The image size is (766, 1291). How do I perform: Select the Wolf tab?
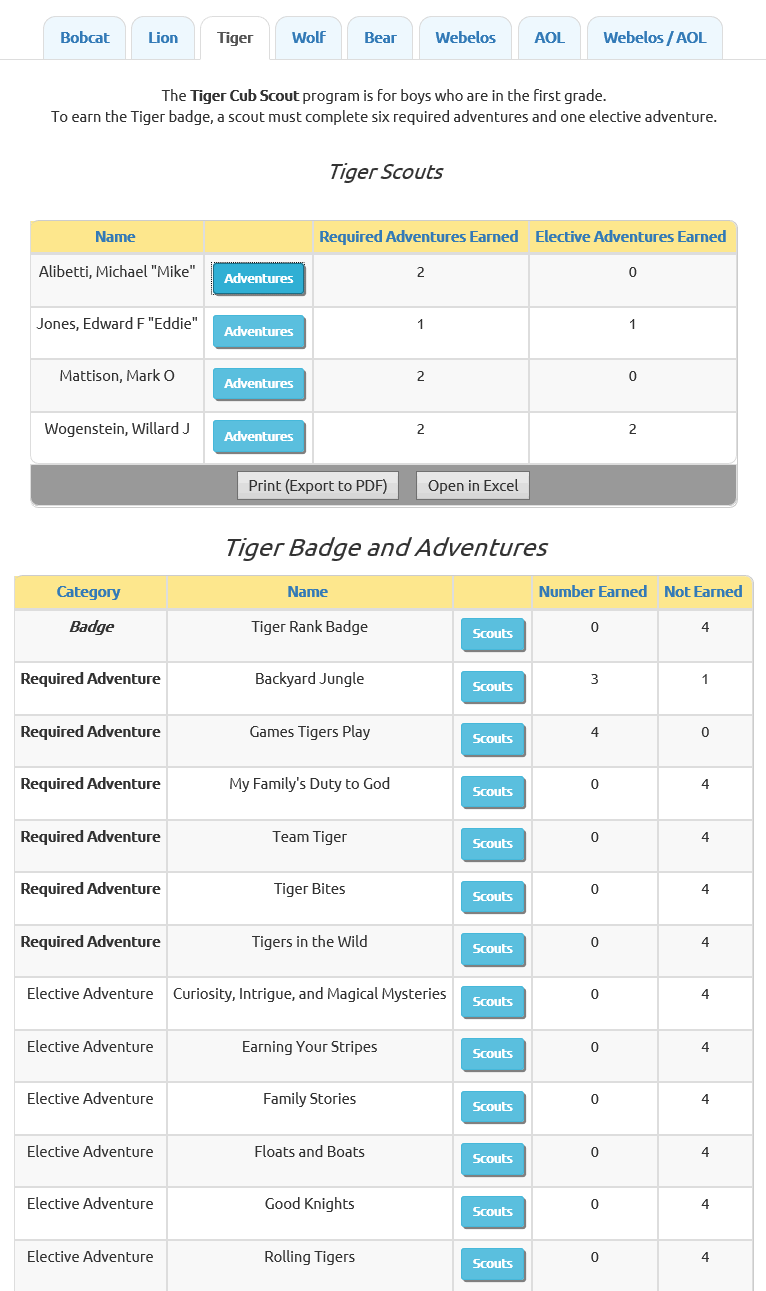pos(308,37)
